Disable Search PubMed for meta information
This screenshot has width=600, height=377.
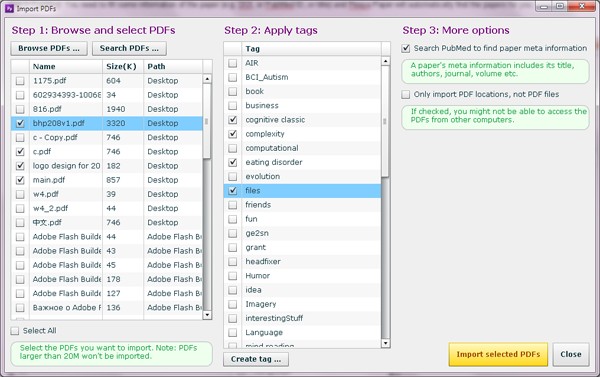(406, 48)
